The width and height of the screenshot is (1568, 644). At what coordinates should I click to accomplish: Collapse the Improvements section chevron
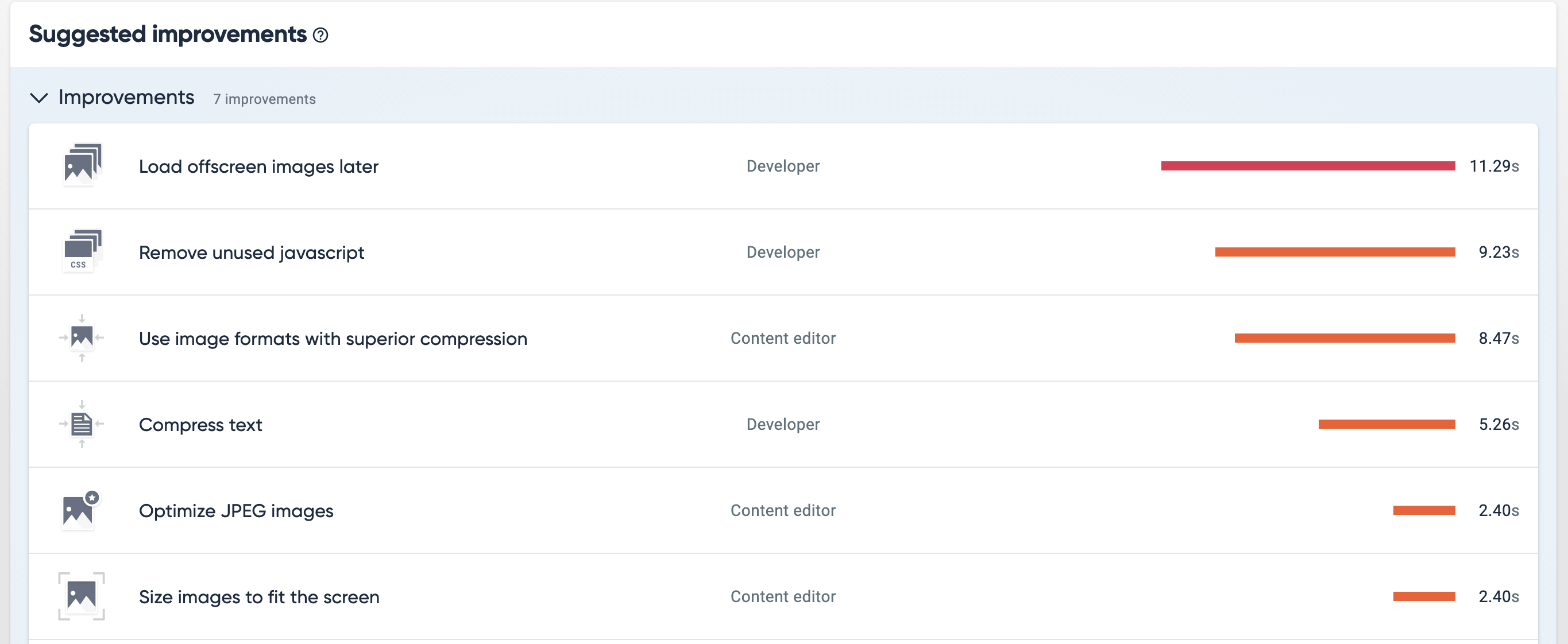[39, 98]
